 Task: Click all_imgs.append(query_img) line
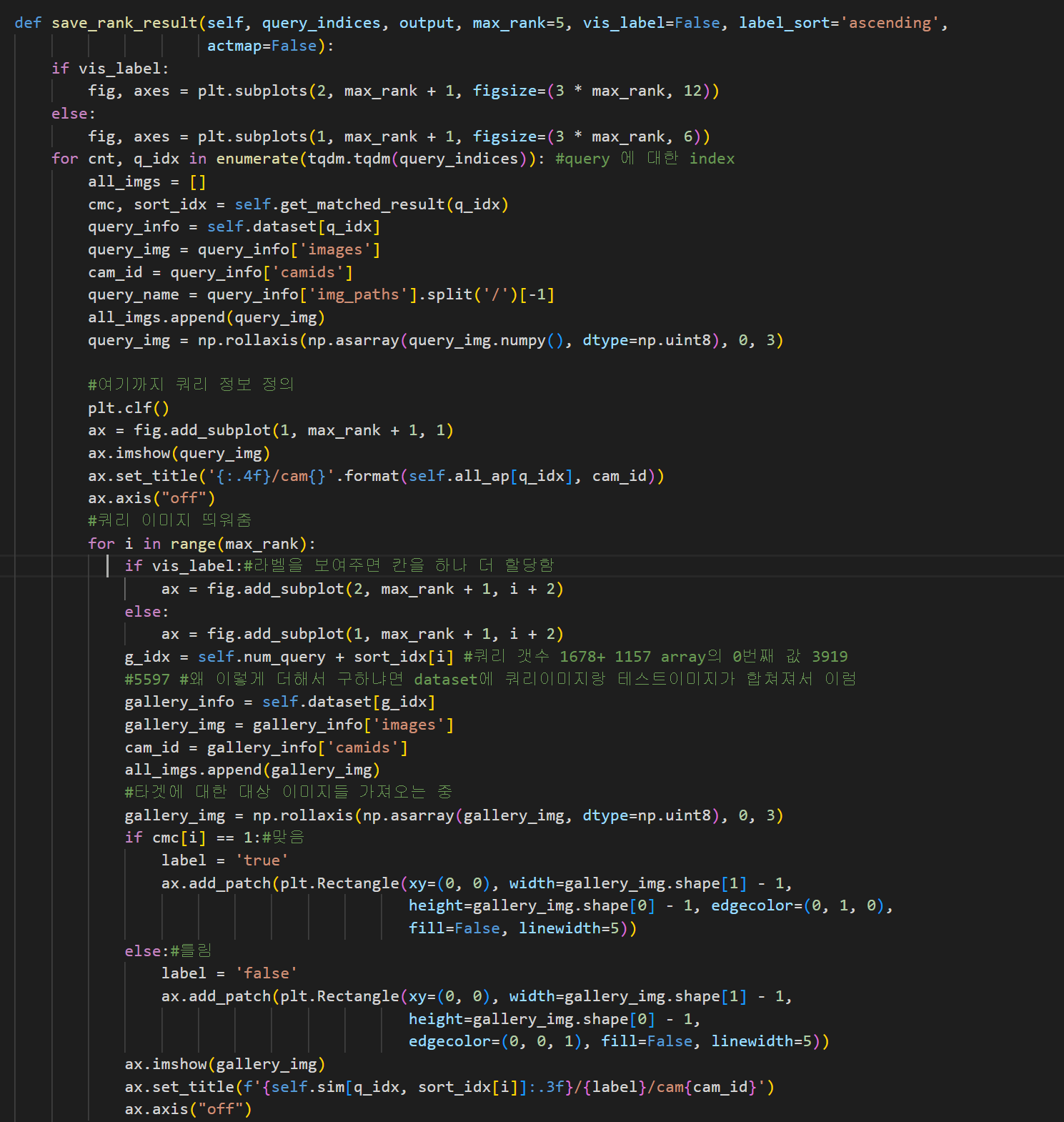click(x=207, y=317)
